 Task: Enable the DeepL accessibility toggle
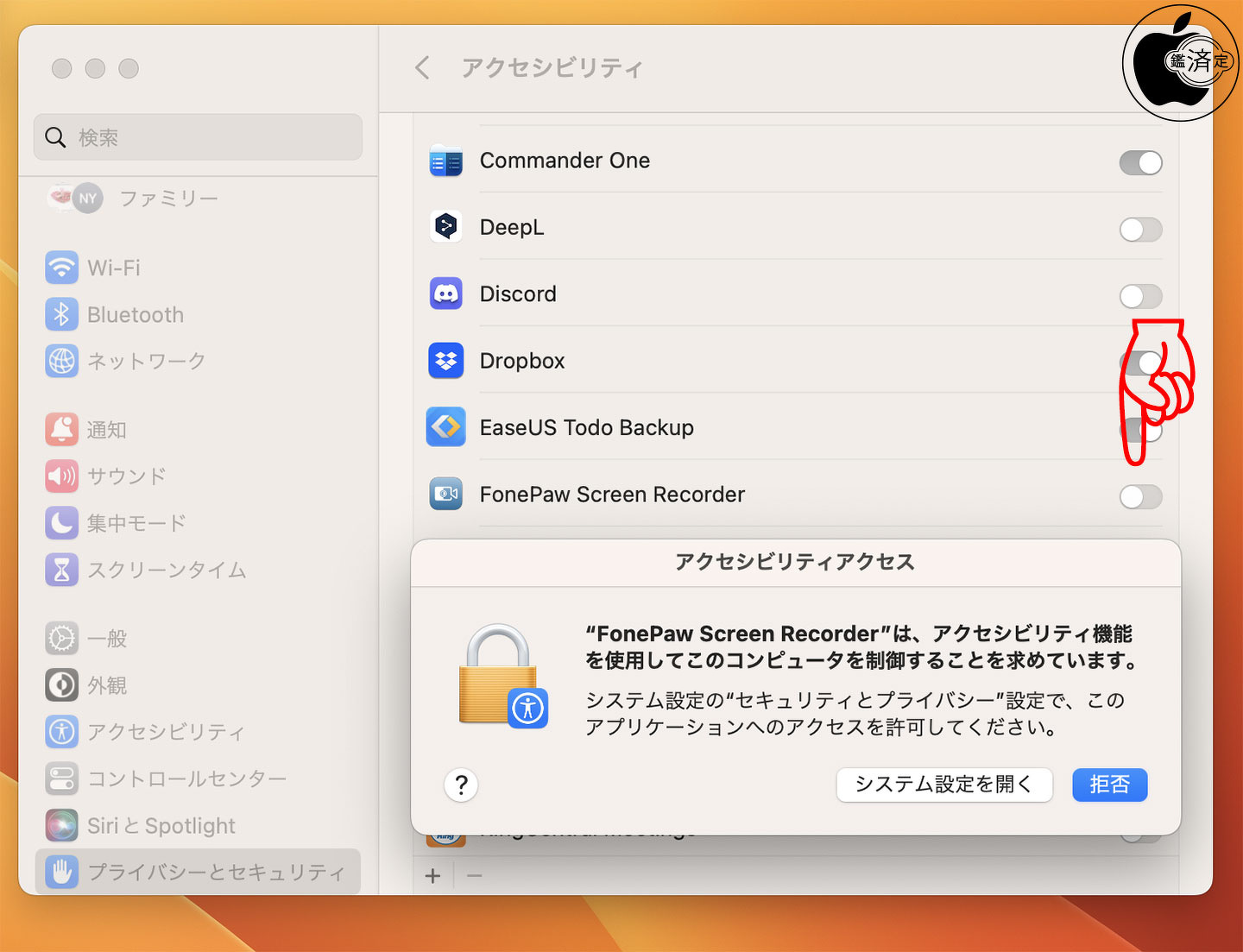[x=1140, y=230]
